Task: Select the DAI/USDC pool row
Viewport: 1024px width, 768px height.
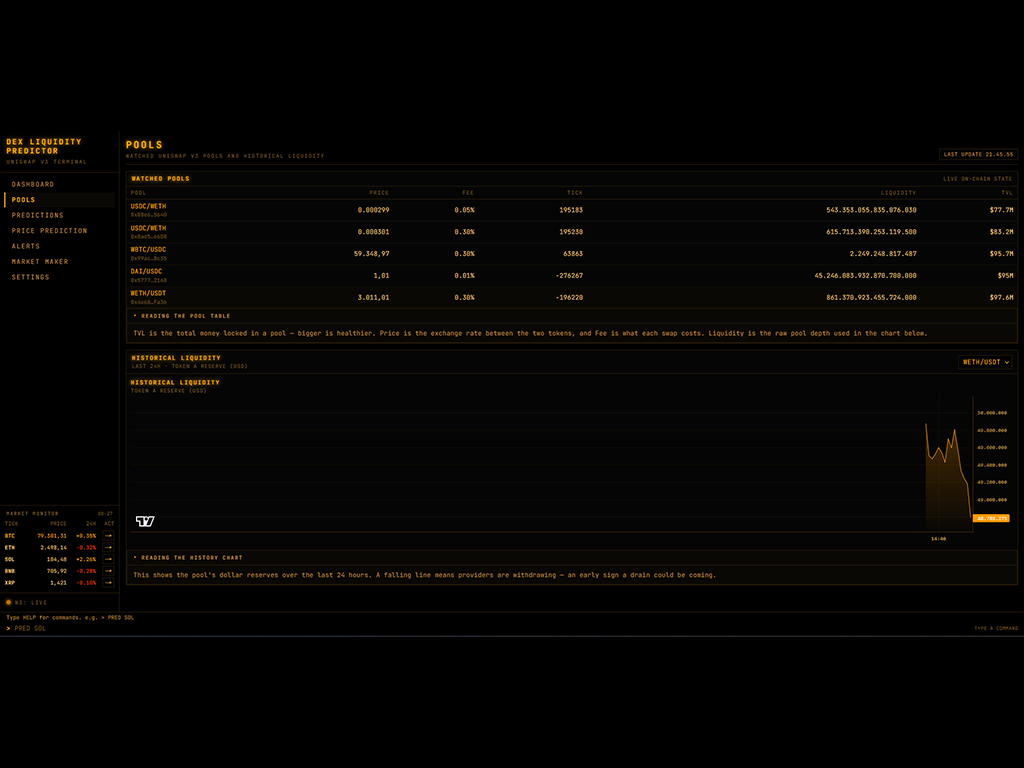Action: tap(571, 276)
